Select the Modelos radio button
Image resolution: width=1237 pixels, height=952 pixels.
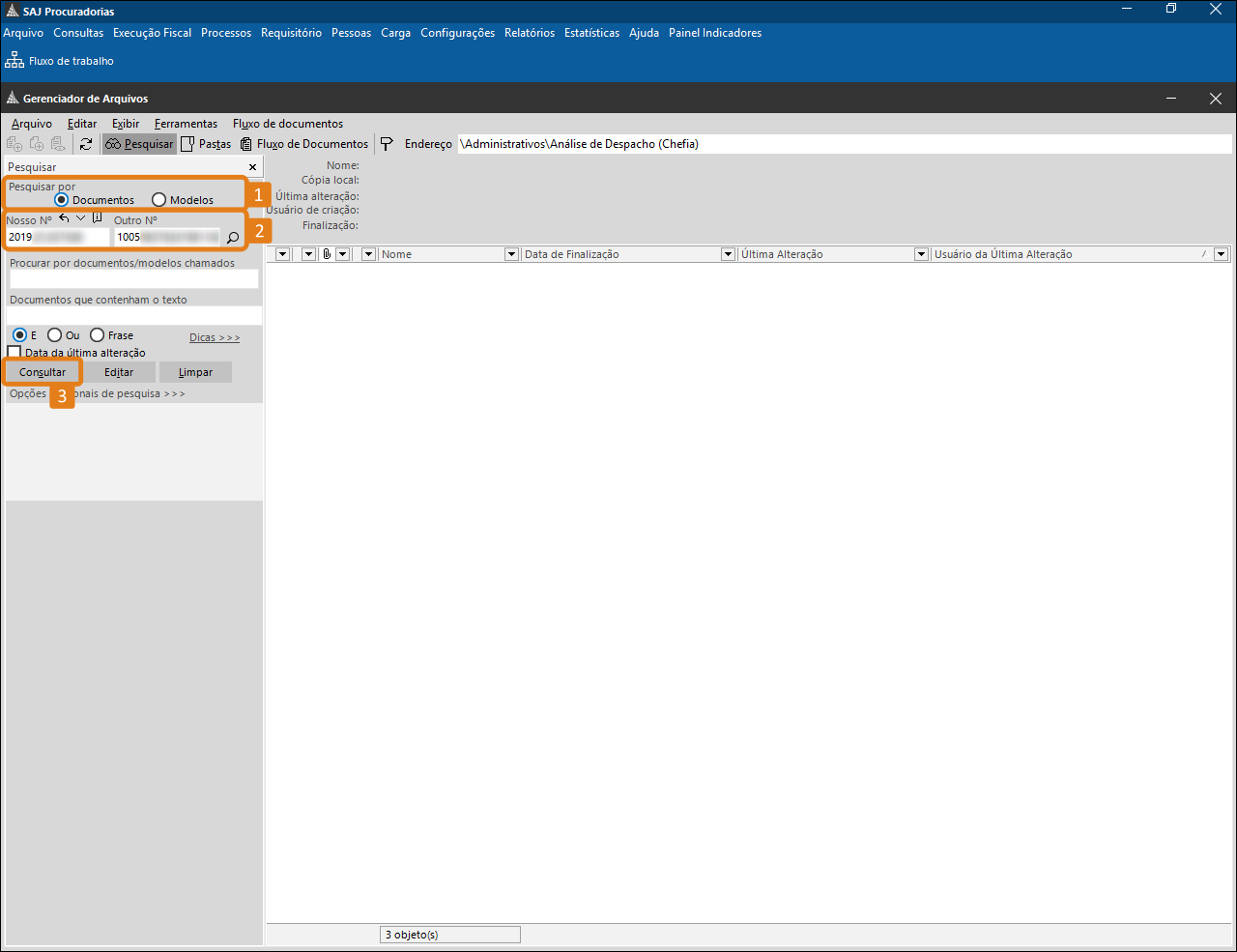[159, 200]
